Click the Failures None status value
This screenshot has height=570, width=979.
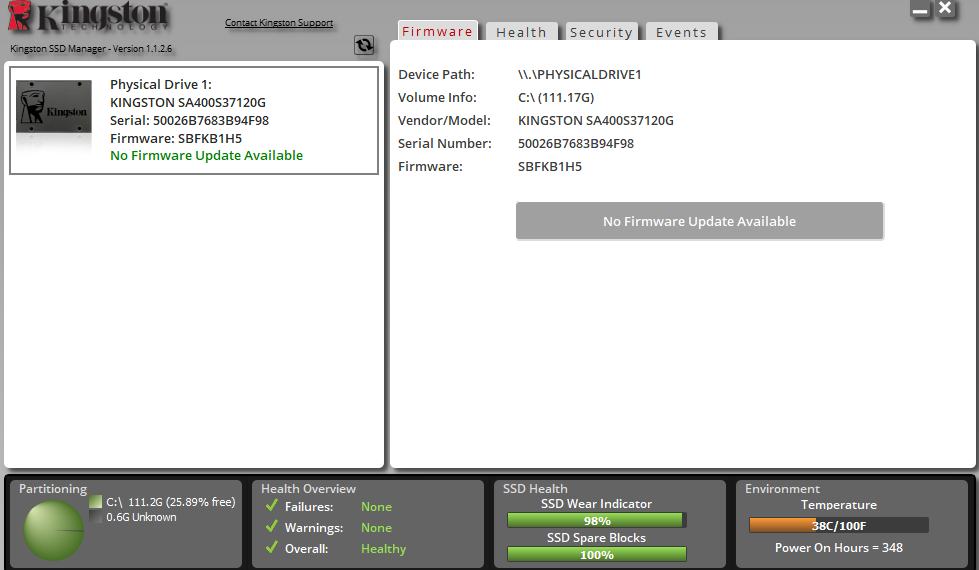tap(376, 506)
